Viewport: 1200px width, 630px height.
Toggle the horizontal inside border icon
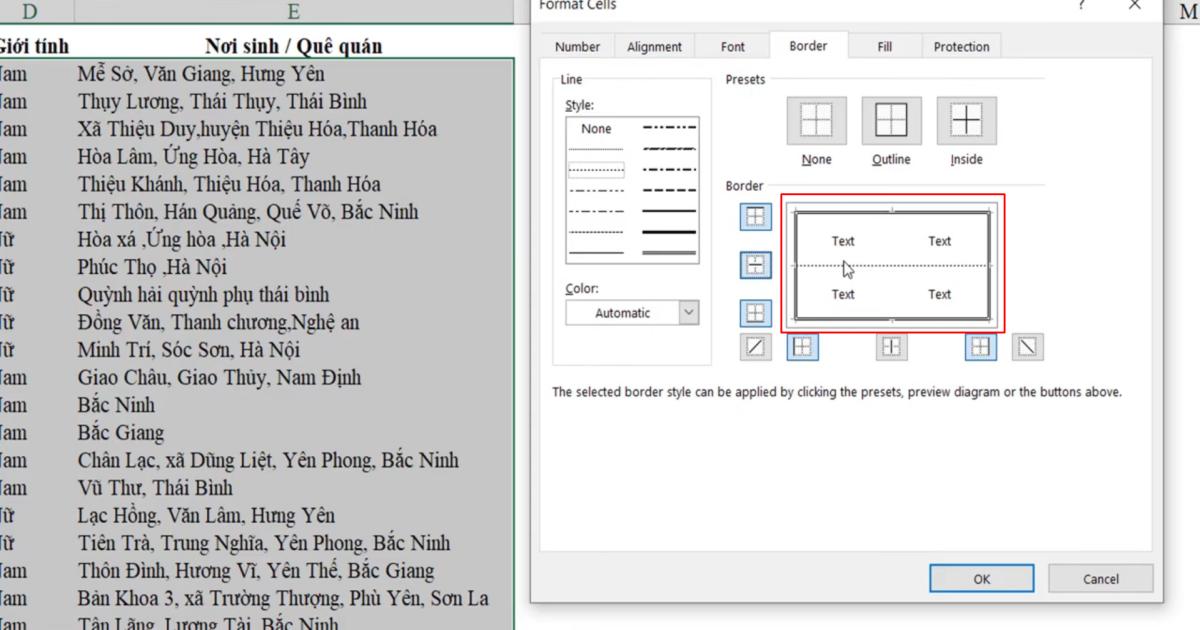[x=755, y=265]
